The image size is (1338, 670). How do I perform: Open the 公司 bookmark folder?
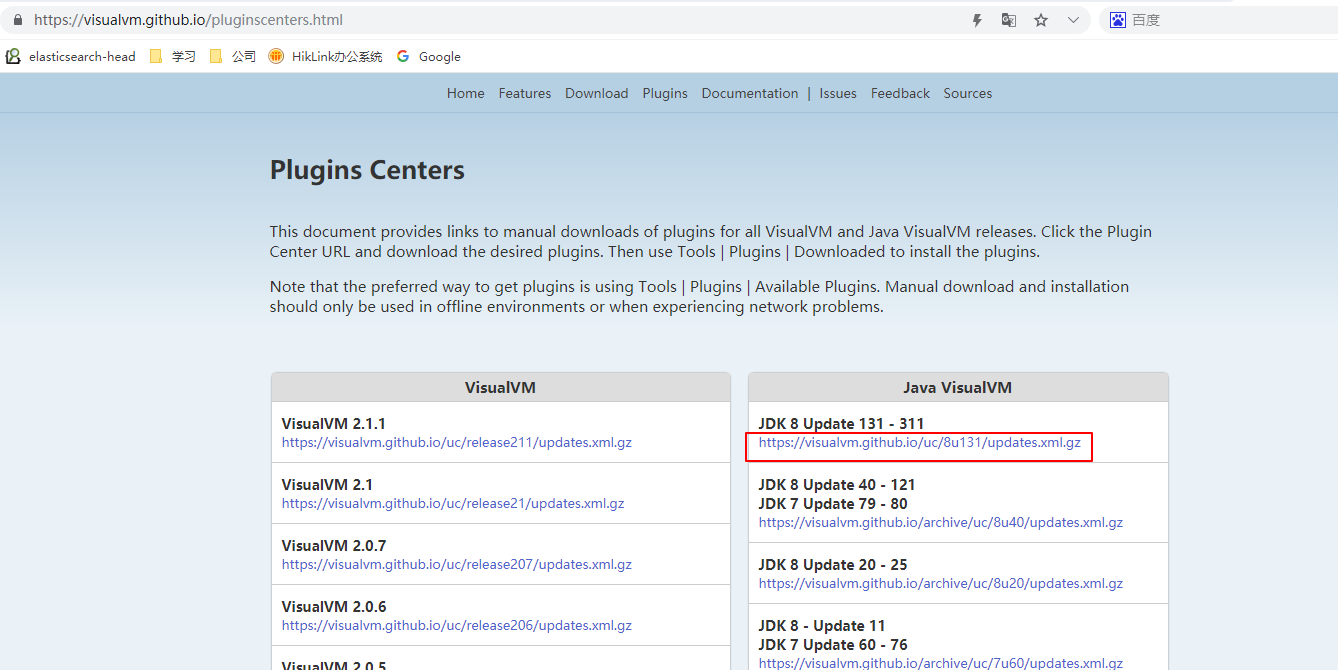point(233,57)
